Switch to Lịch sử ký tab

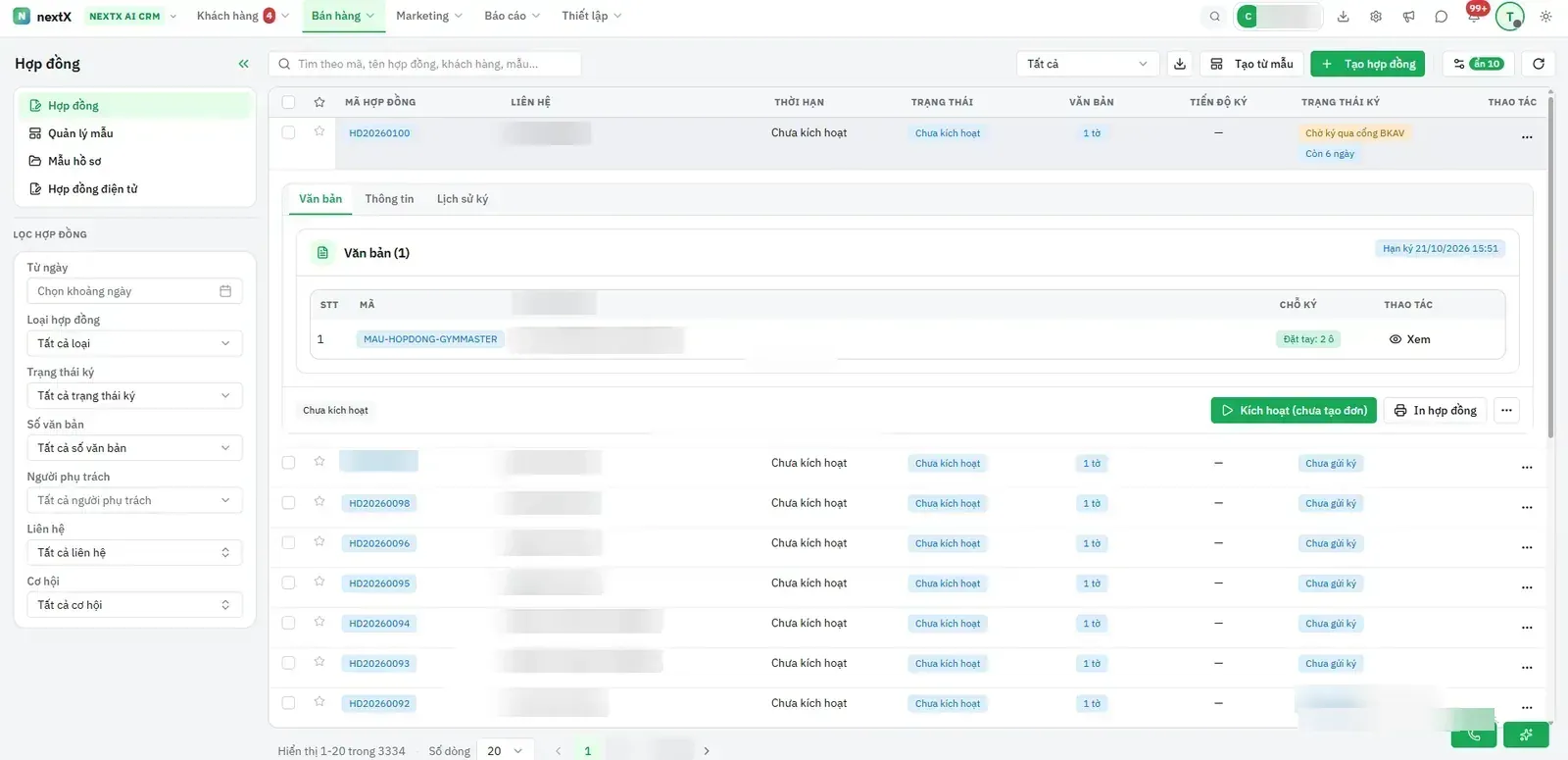coord(463,199)
